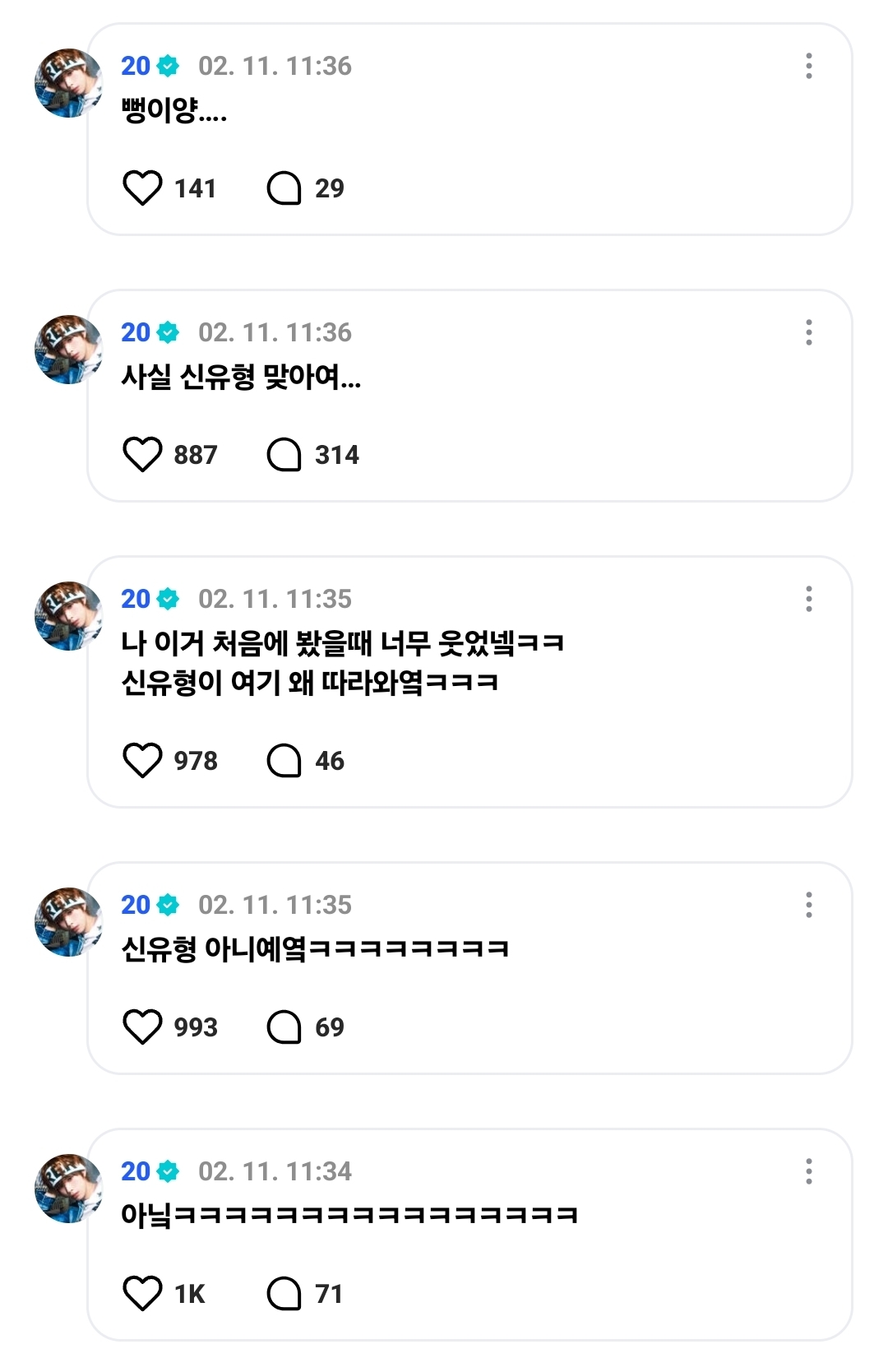Open comments on post with 29 replies

284,188
